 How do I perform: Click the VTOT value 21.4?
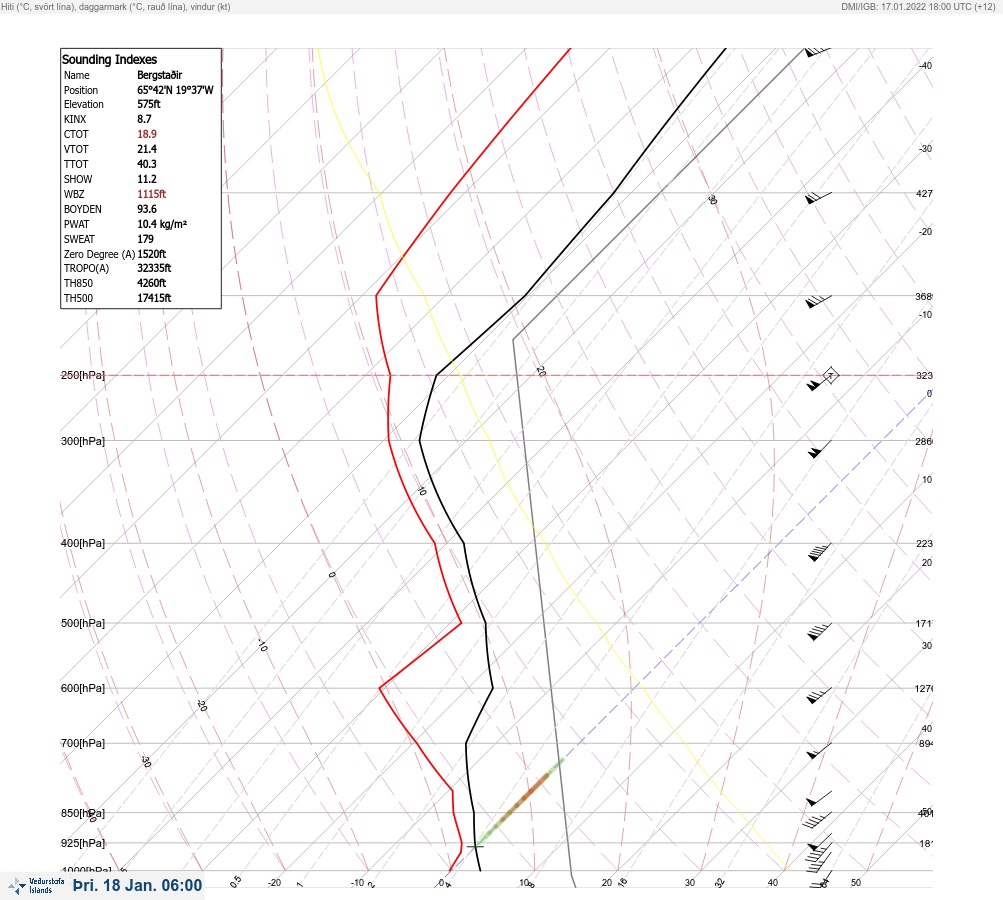point(146,149)
